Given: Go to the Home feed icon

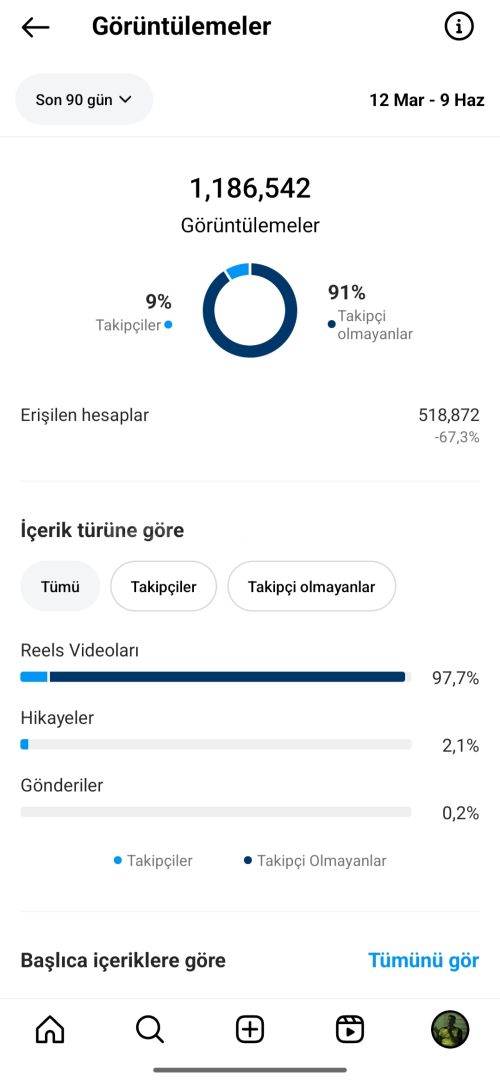Looking at the screenshot, I should [x=50, y=1030].
